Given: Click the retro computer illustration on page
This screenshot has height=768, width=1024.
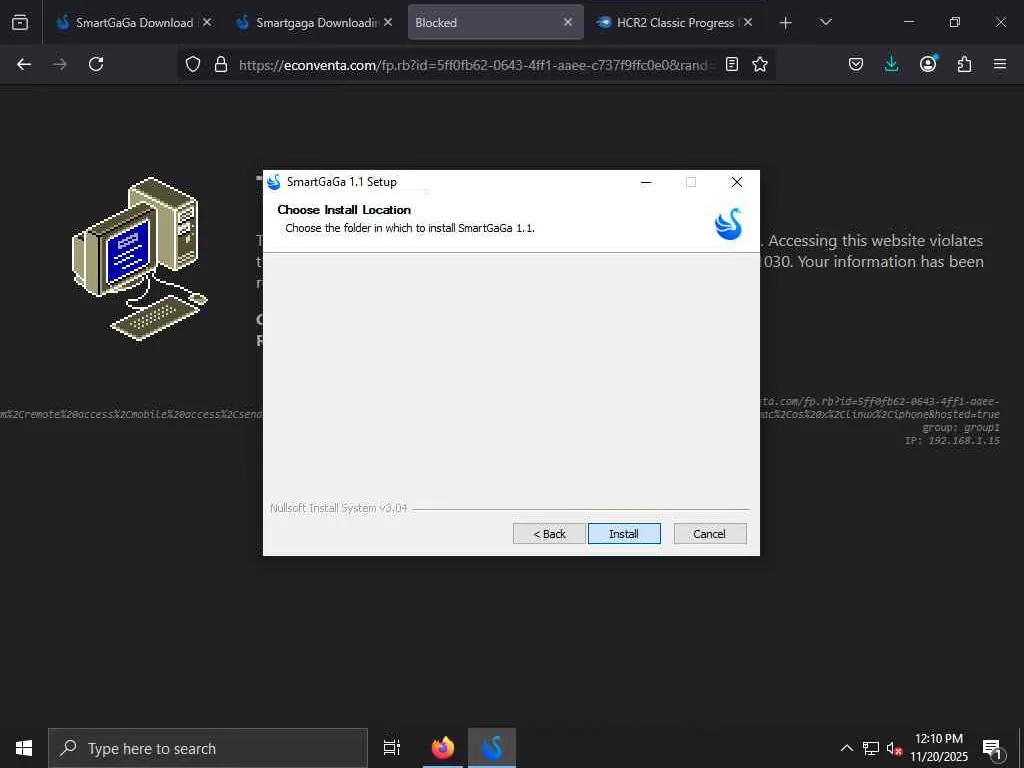Looking at the screenshot, I should click(x=139, y=258).
